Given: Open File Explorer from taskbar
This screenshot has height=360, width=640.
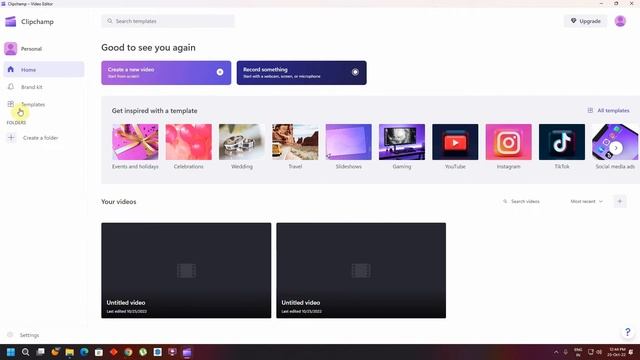Looking at the screenshot, I should tap(69, 352).
